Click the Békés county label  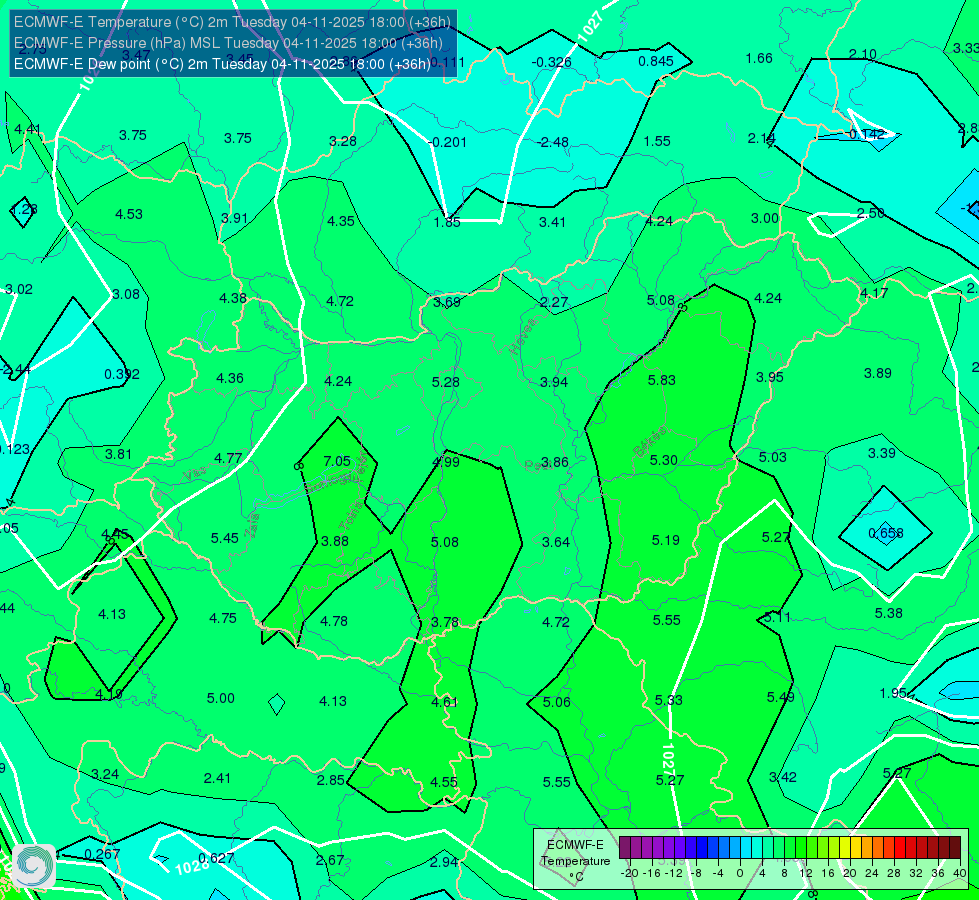(649, 442)
